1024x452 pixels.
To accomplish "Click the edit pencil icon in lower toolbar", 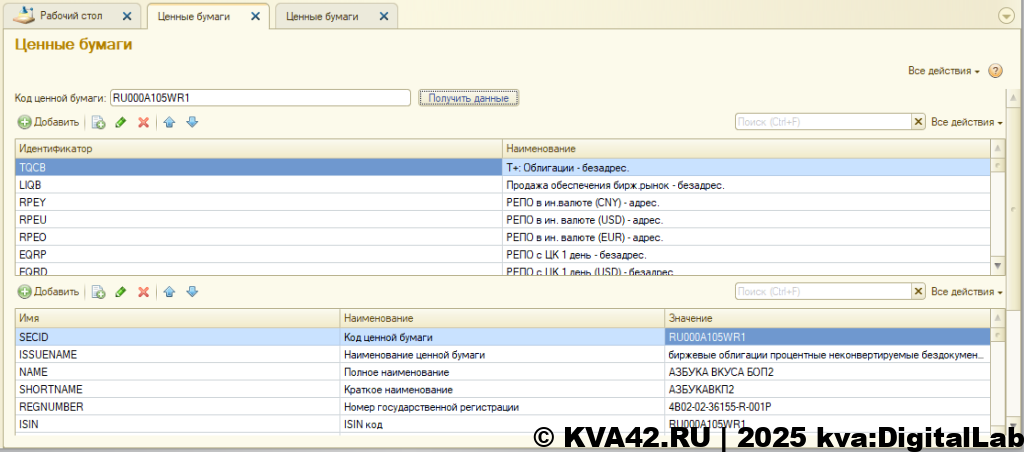I will (121, 292).
